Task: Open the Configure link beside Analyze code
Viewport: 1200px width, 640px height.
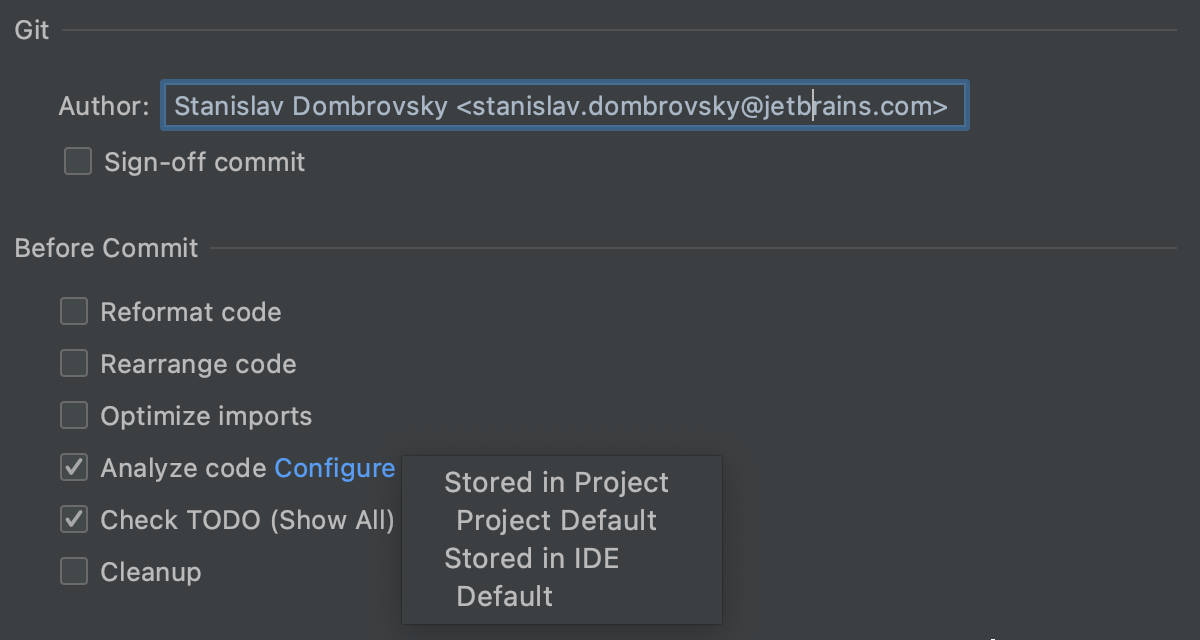Action: [334, 468]
